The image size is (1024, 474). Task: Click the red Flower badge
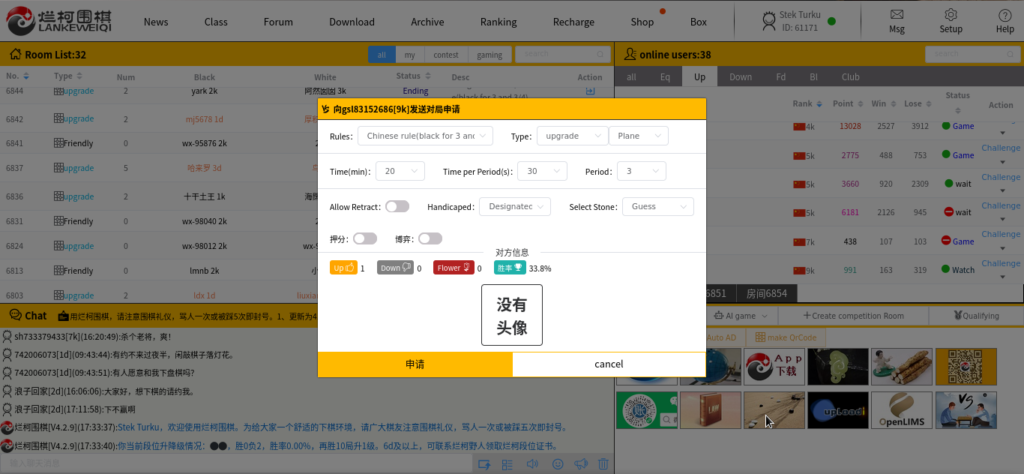452,268
